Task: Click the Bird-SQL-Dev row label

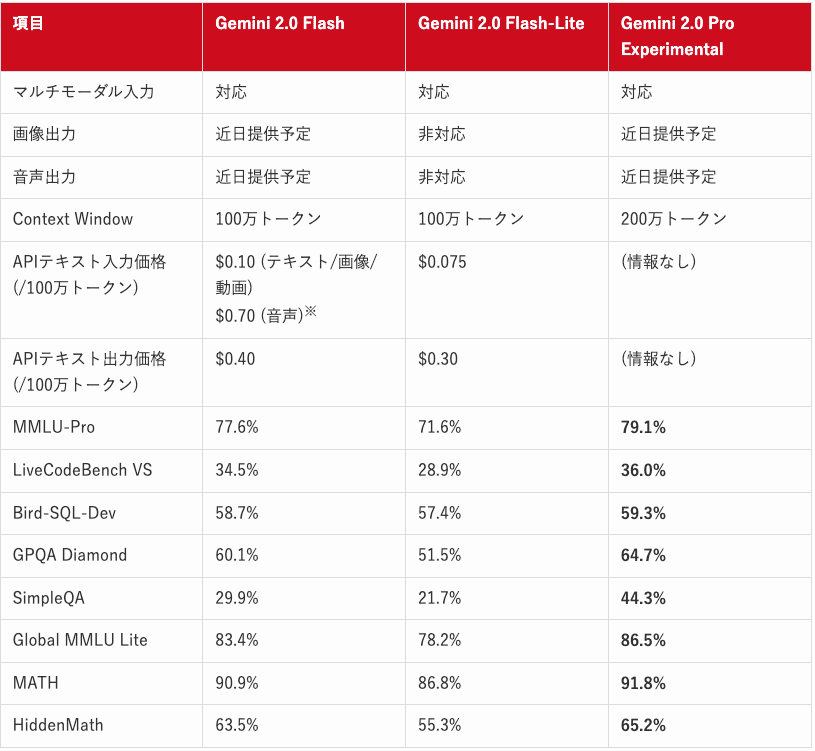Action: point(64,513)
